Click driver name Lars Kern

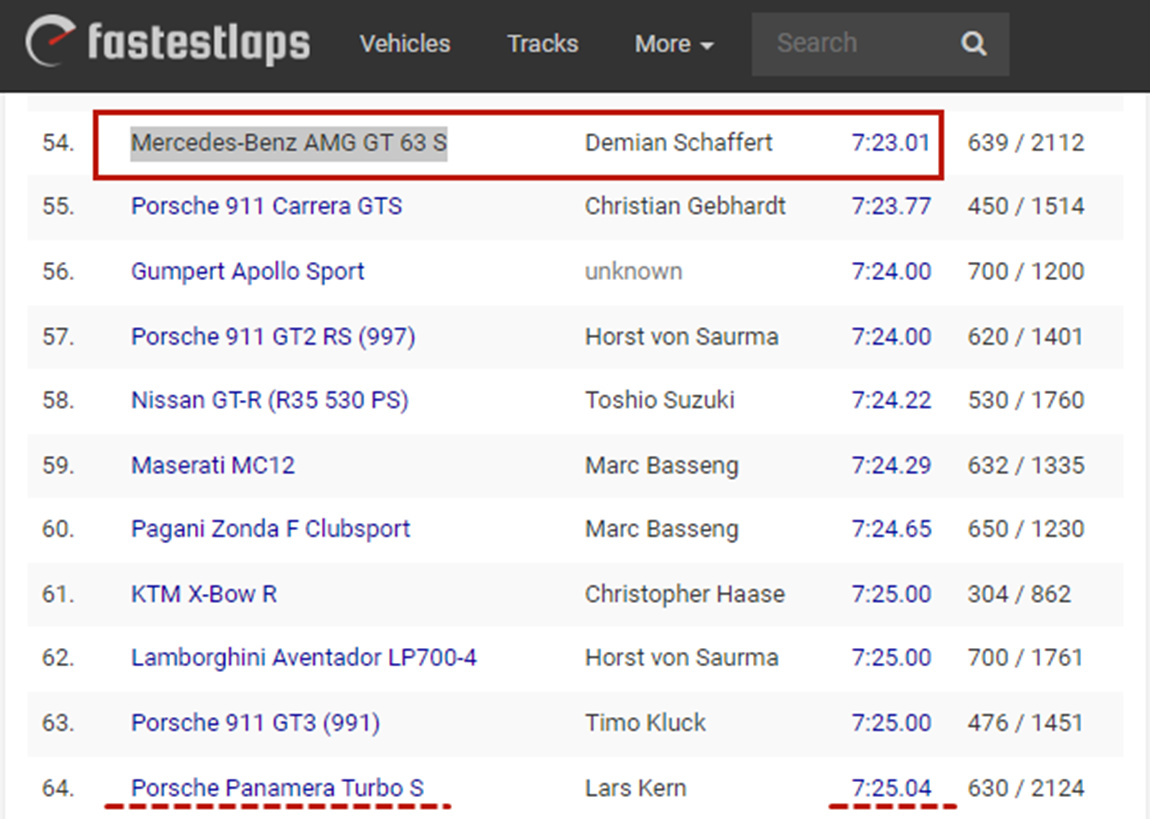(636, 788)
